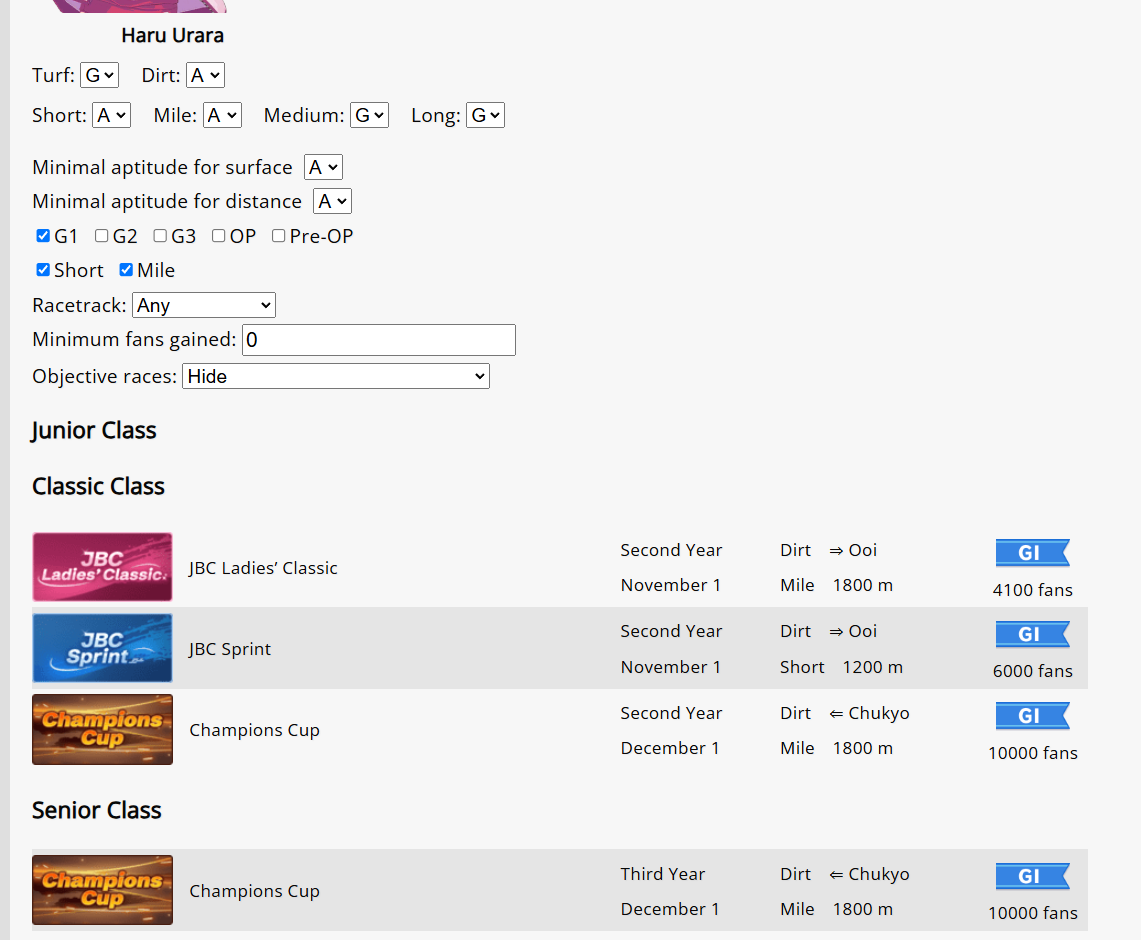Viewport: 1141px width, 940px height.
Task: Click 10000 fans on Second Year Champions Cup
Action: click(x=1033, y=753)
